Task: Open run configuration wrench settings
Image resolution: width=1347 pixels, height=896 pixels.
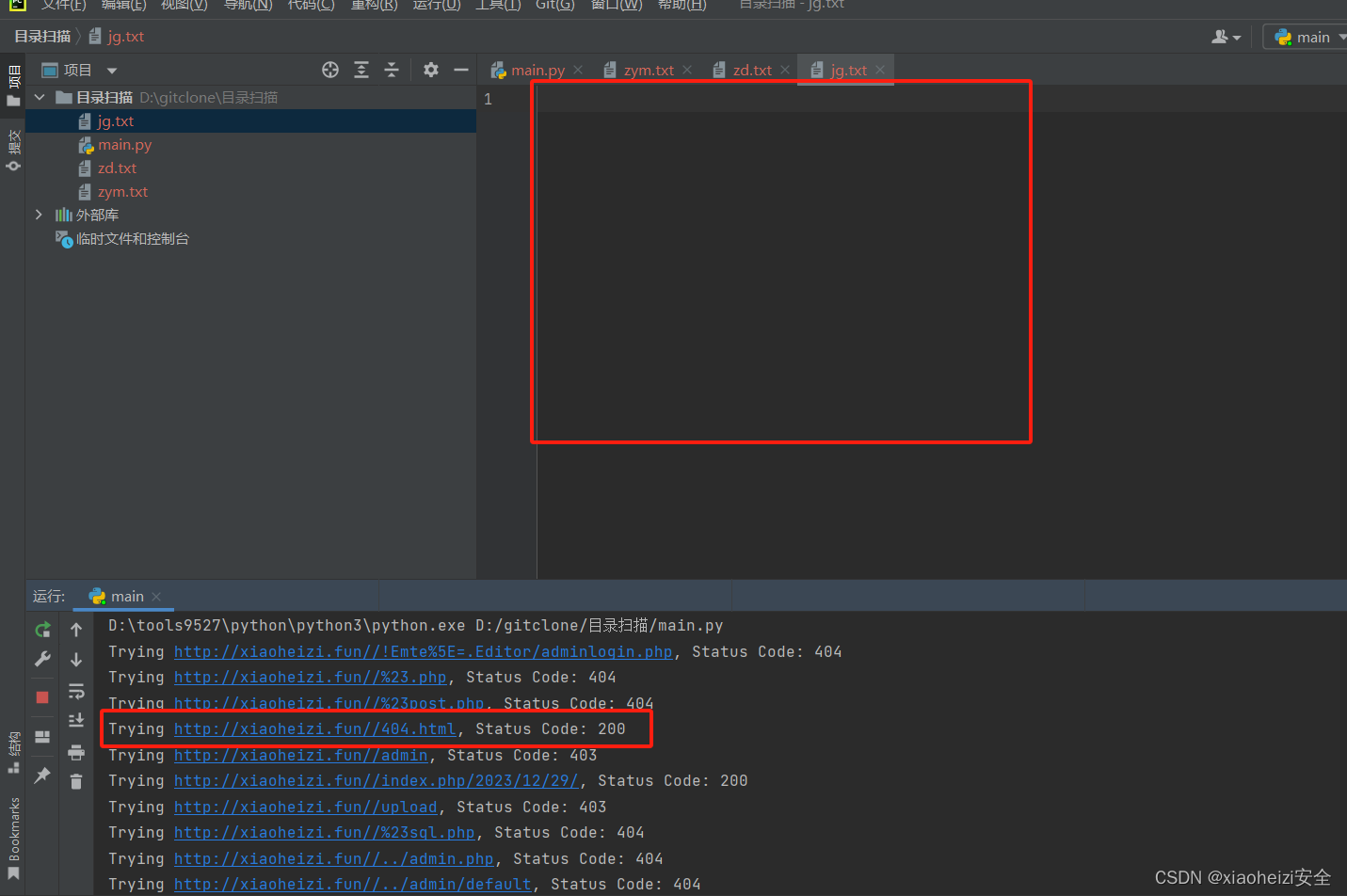Action: [42, 659]
